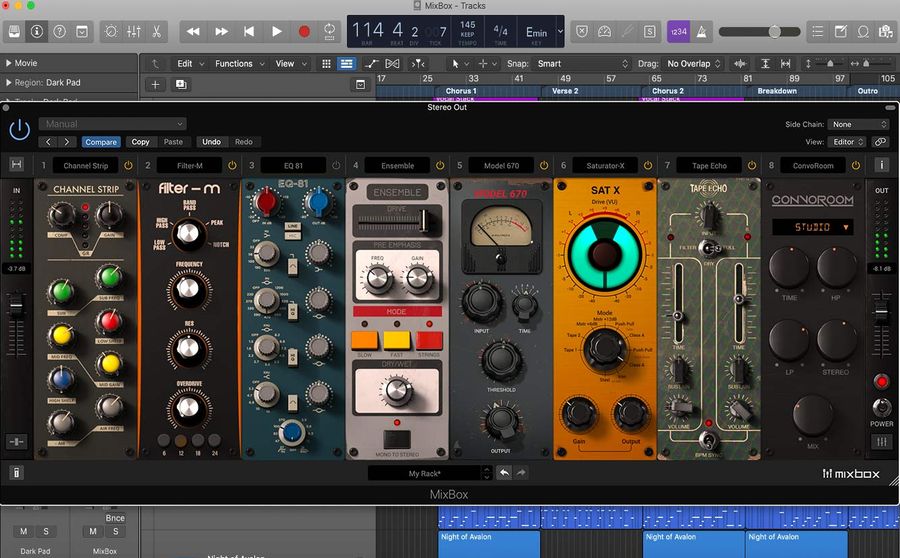Open the View Editor dropdown

847,142
